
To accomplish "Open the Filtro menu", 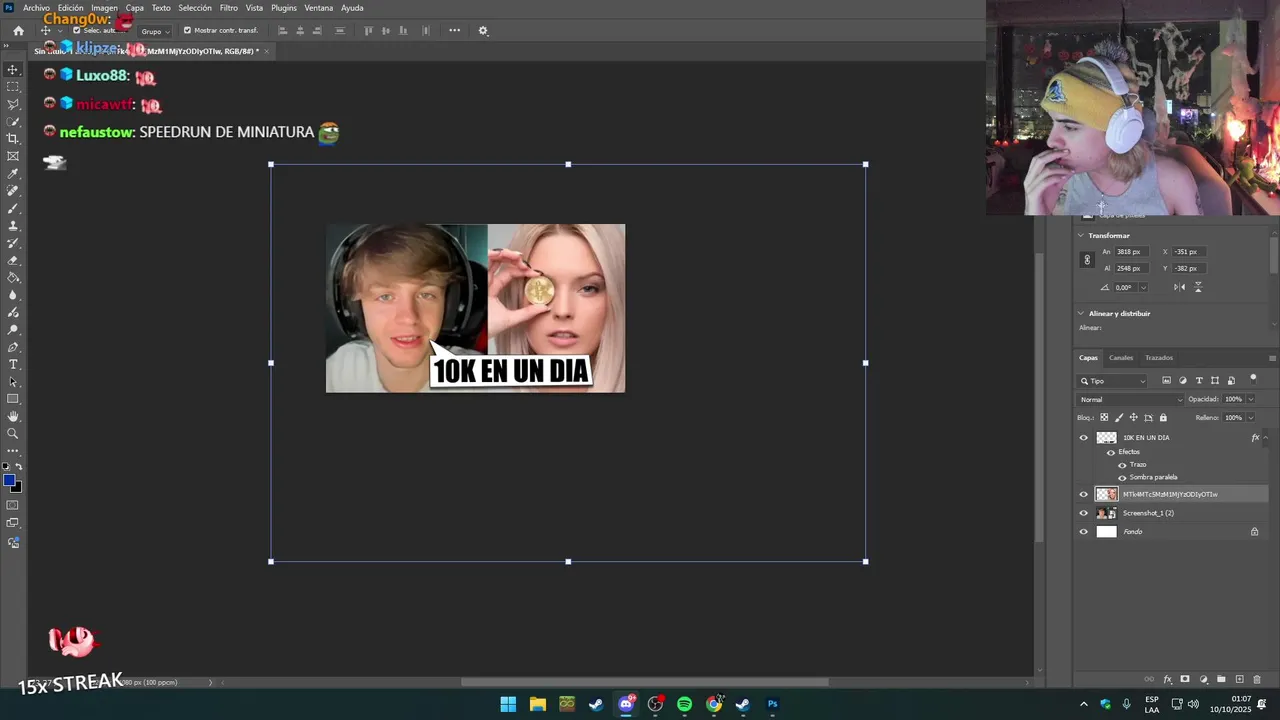I will click(229, 8).
